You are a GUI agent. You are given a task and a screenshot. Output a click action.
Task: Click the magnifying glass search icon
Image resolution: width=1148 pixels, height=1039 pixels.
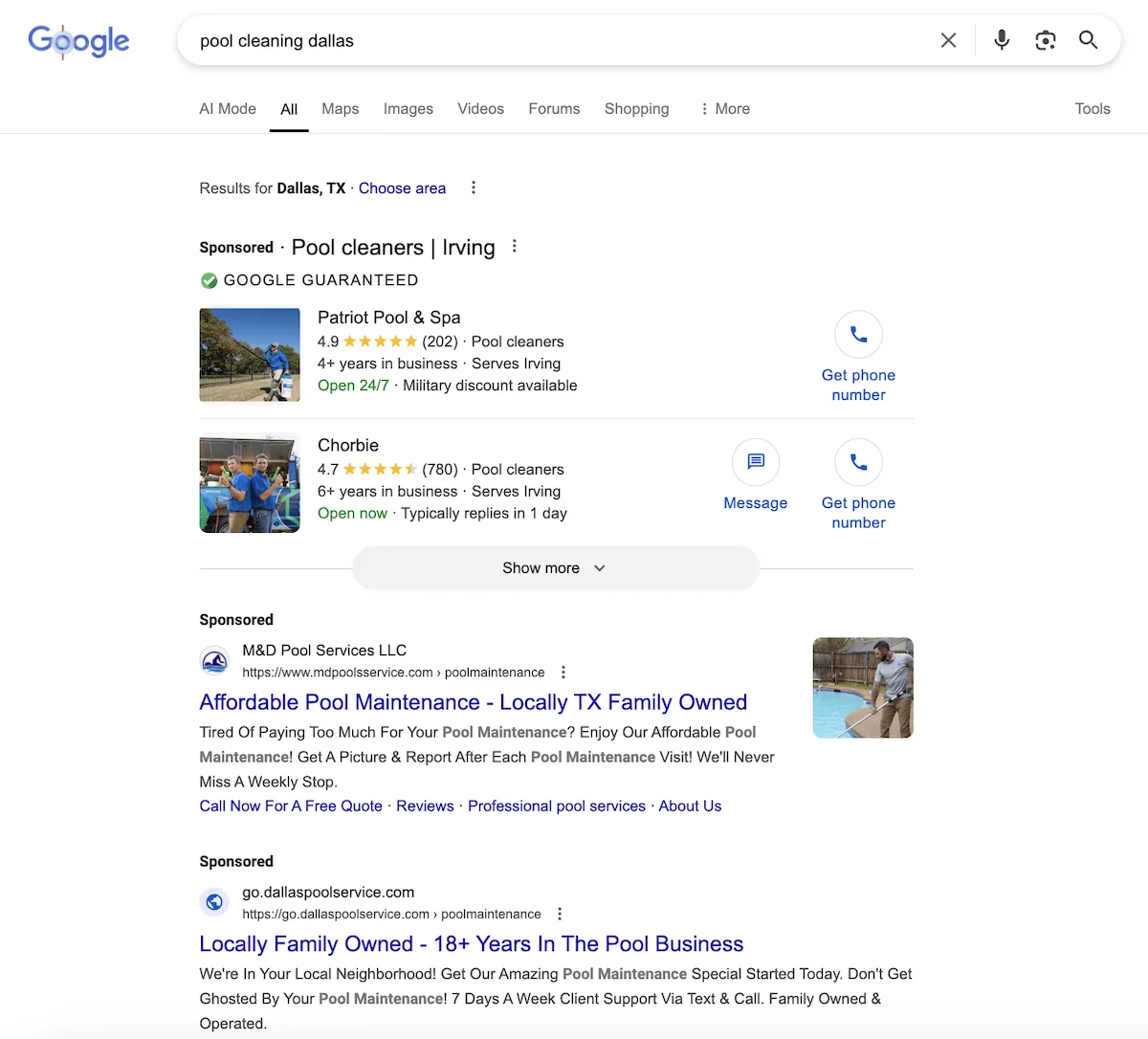1088,40
